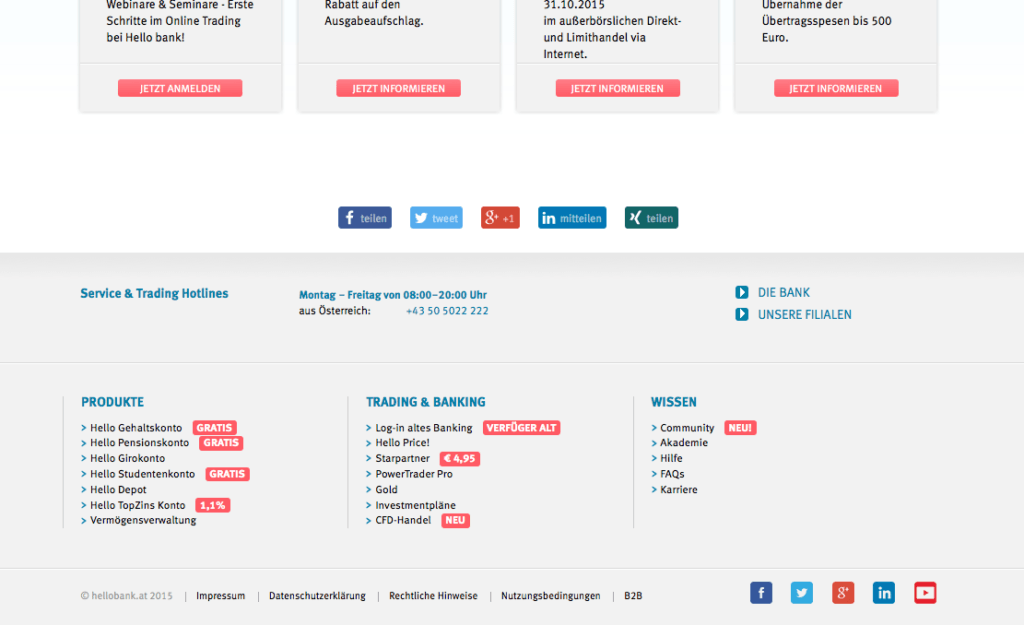
Task: Open Google Plus footer icon
Action: (843, 593)
